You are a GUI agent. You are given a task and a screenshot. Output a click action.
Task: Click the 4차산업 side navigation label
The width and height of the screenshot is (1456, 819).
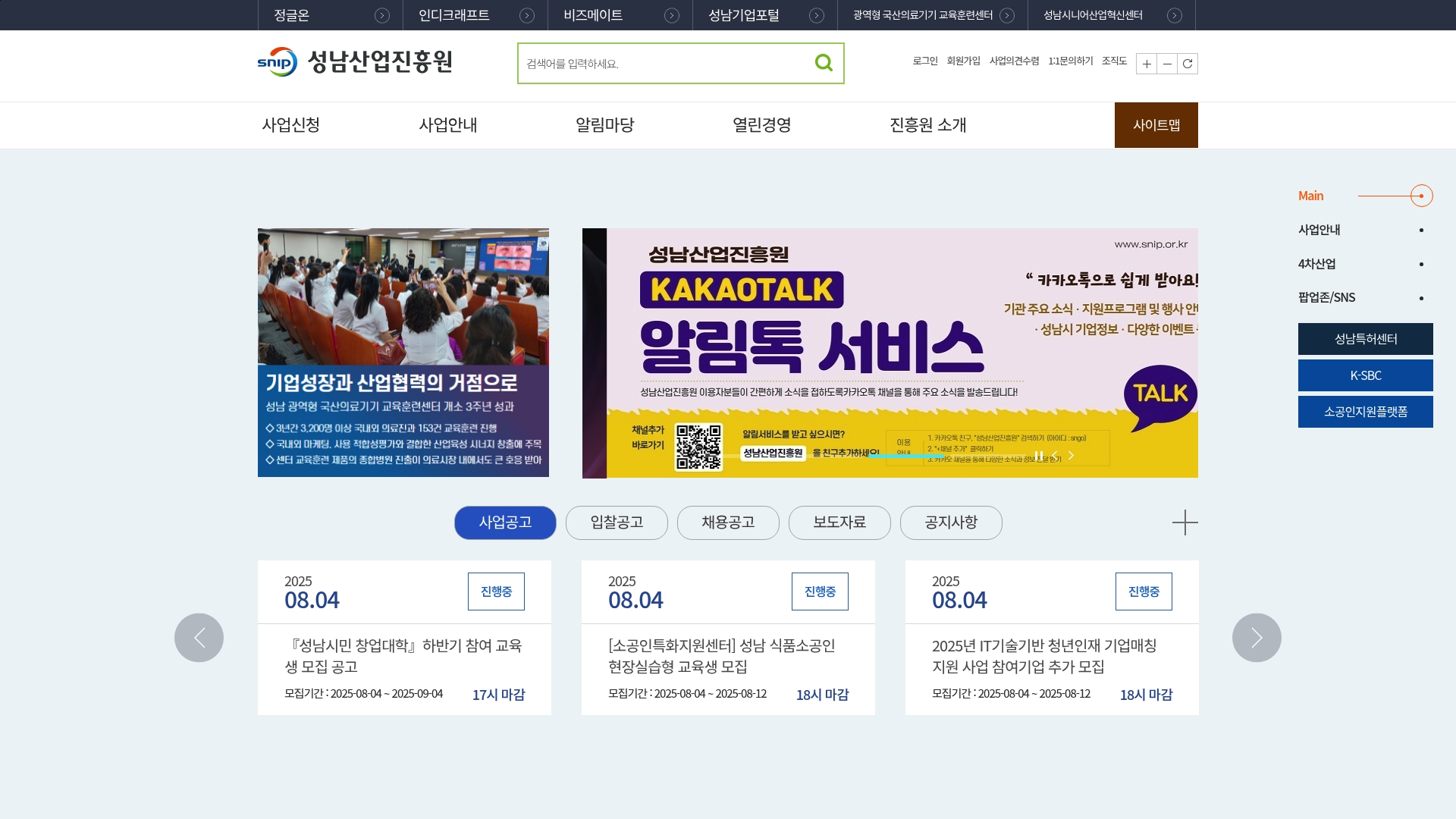click(1316, 264)
